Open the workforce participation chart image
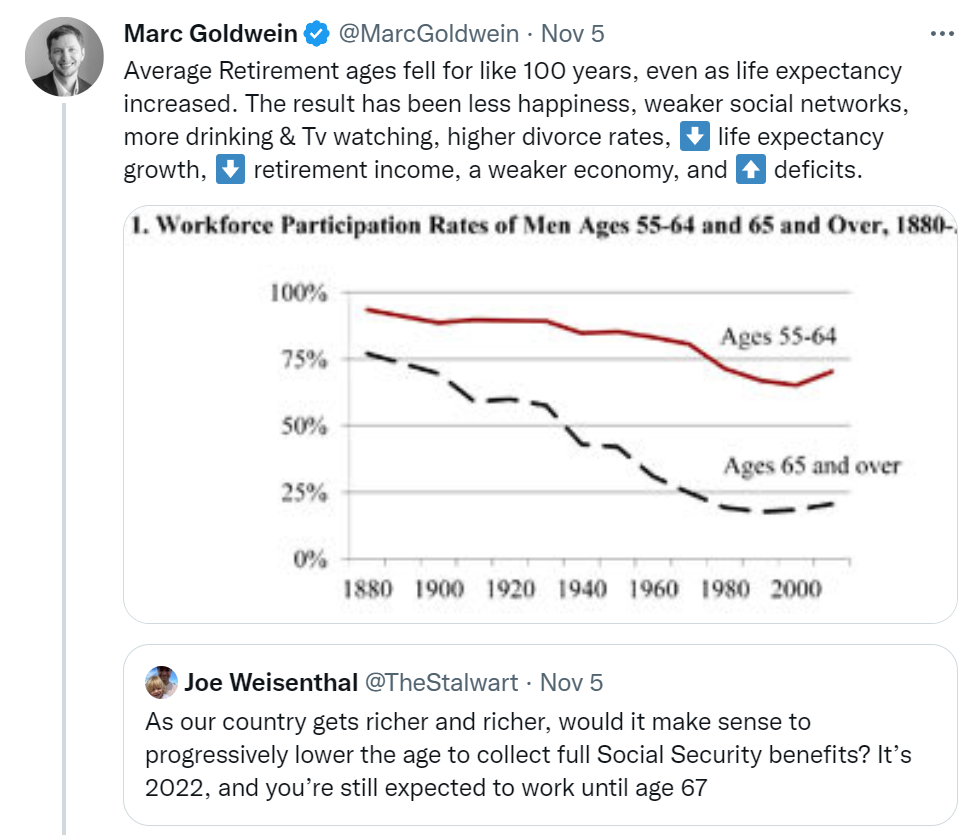975x835 pixels. (540, 420)
